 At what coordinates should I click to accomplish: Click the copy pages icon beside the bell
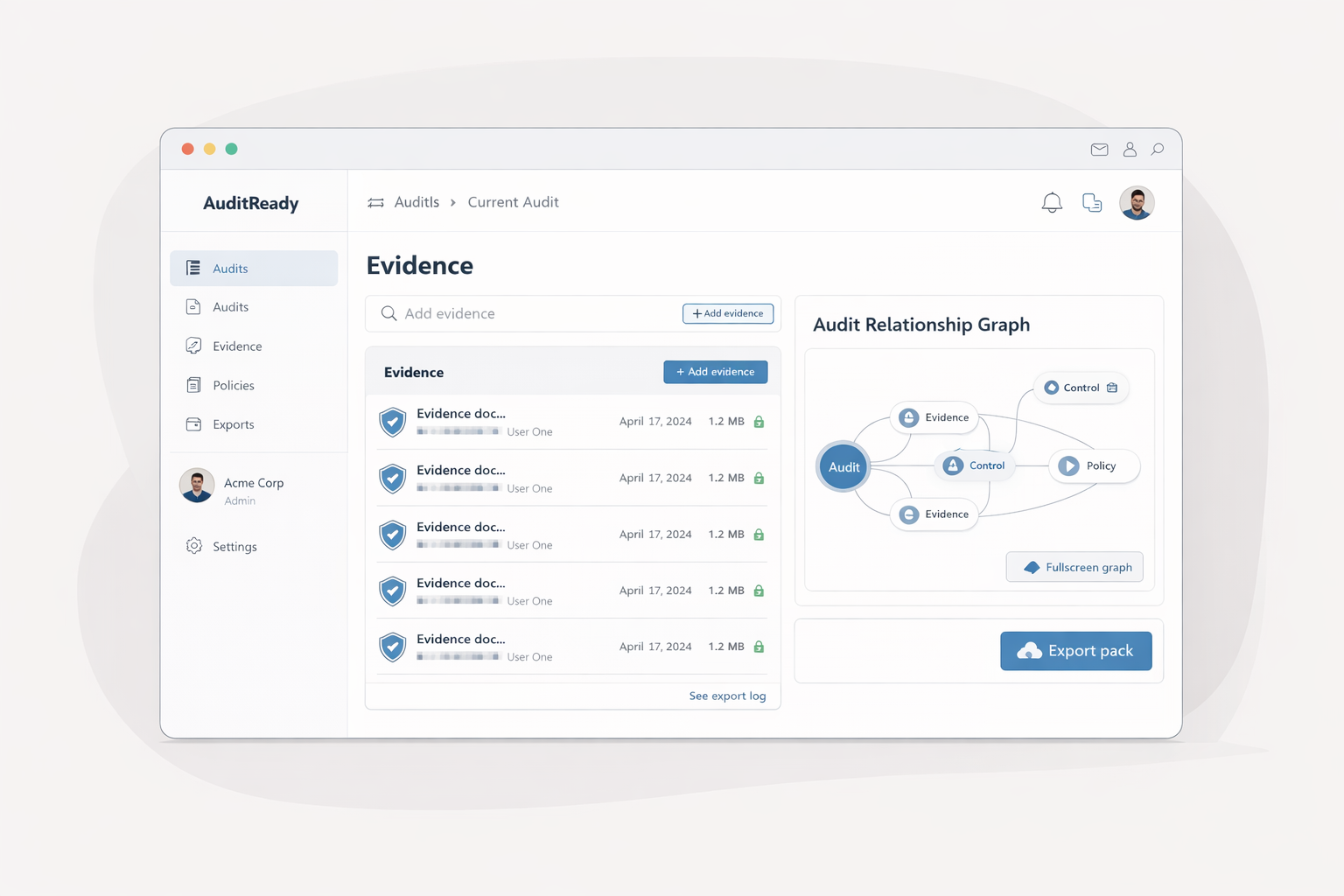tap(1092, 203)
